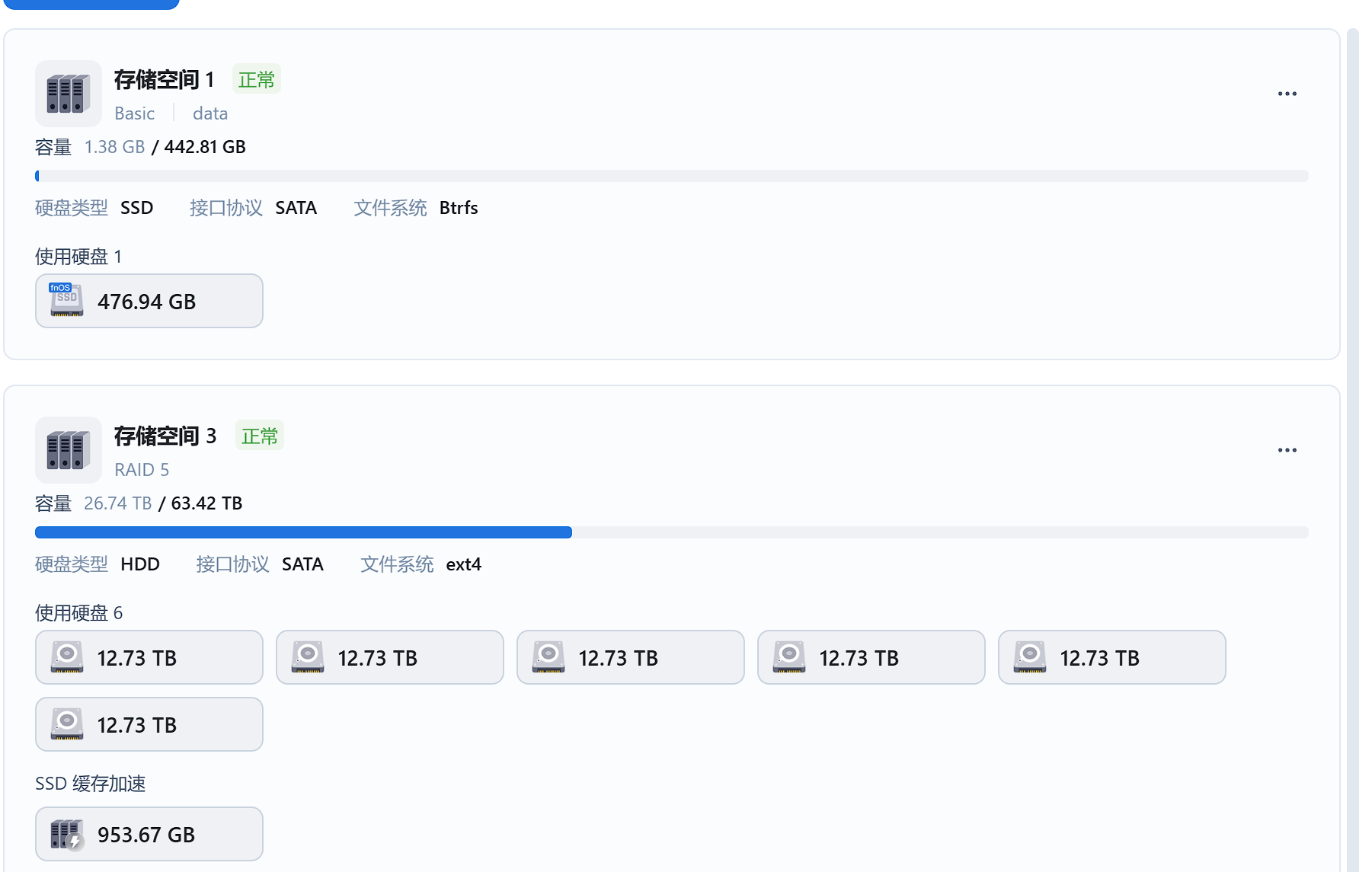Click the fifth 12.73 TB hard disk
Viewport: 1372px width, 872px height.
click(1112, 658)
